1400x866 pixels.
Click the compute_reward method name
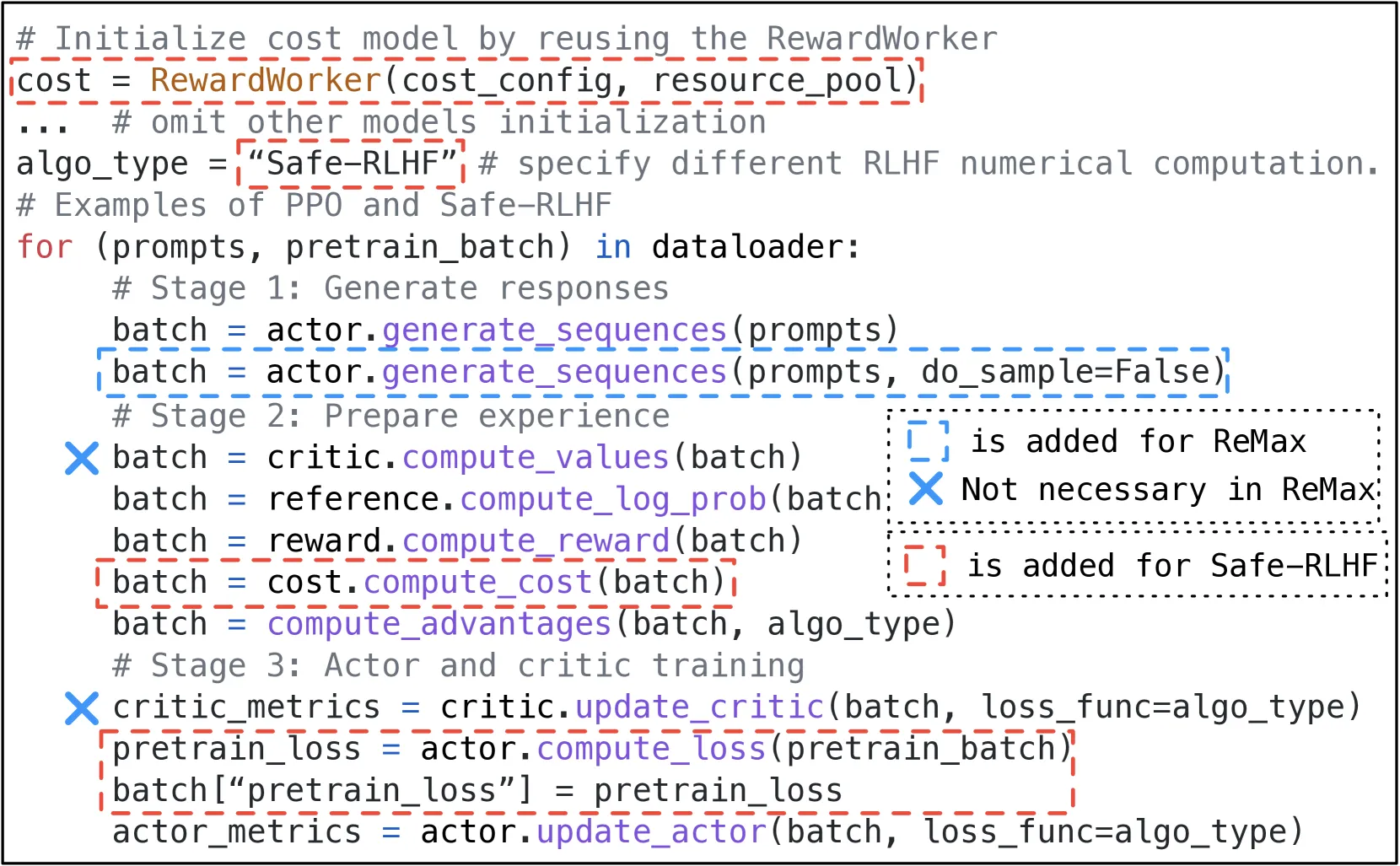tap(536, 541)
